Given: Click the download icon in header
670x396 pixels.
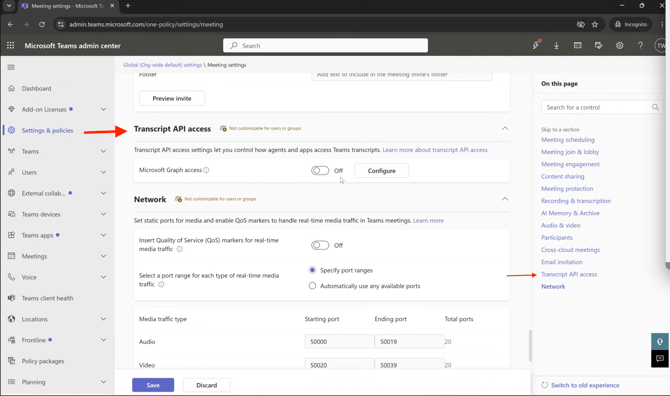Looking at the screenshot, I should [556, 45].
